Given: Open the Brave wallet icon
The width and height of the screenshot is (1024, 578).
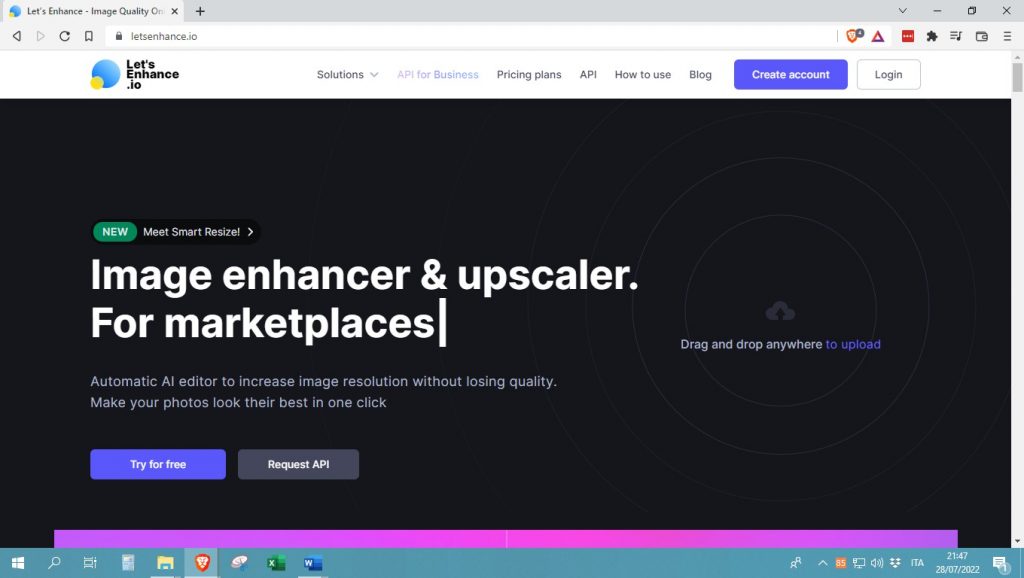Looking at the screenshot, I should coord(981,36).
